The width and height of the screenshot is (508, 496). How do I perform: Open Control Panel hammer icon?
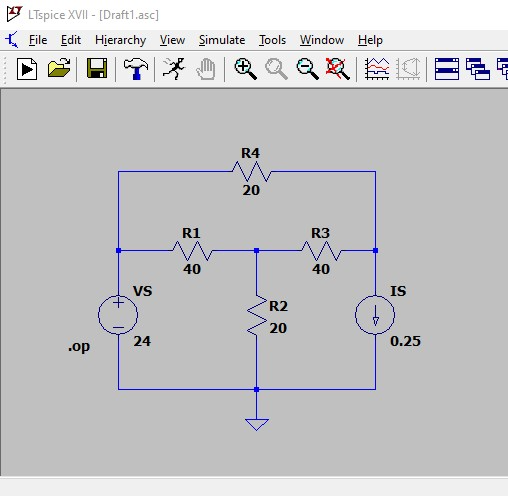click(135, 69)
